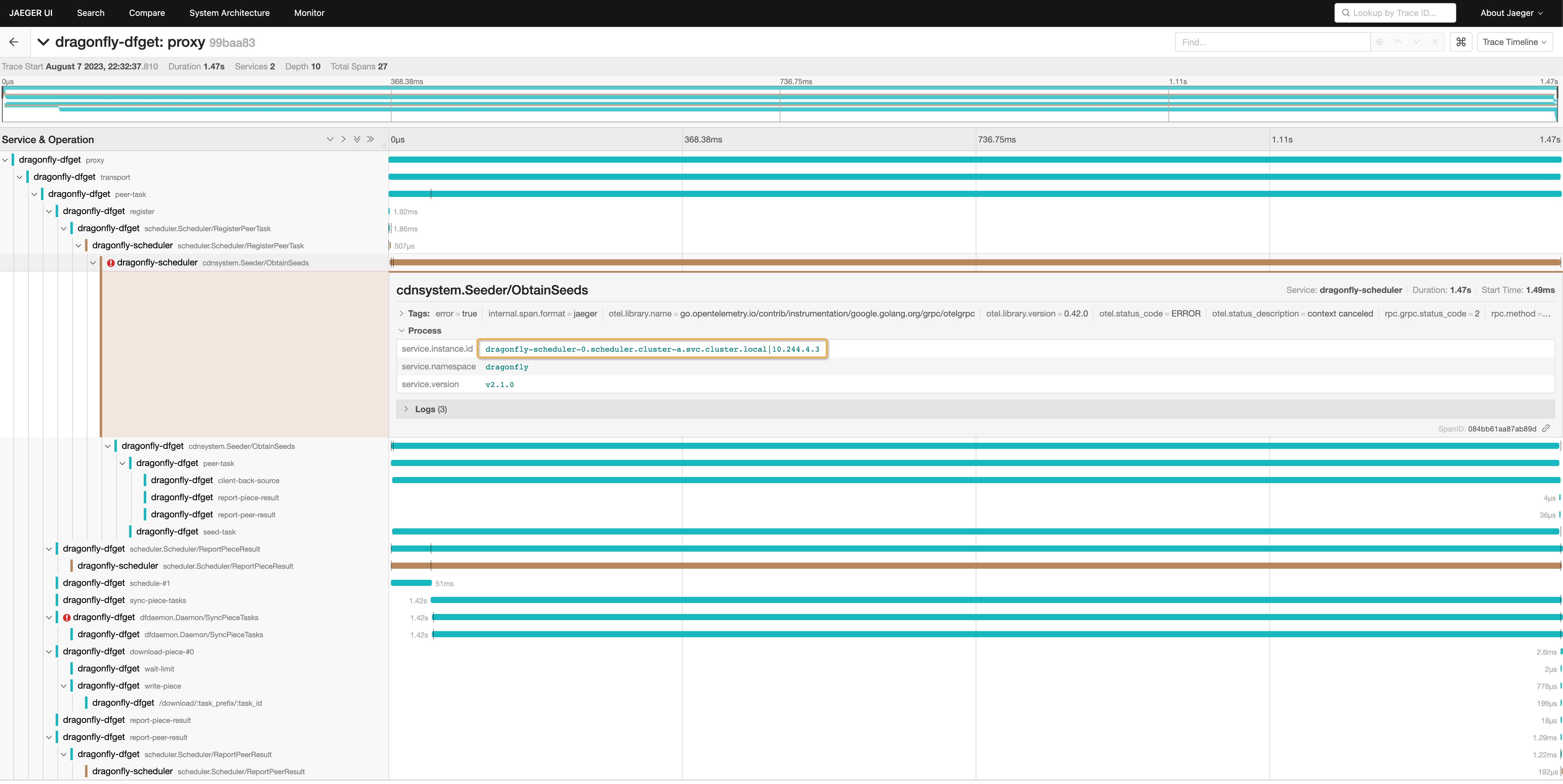Select /download/:task_prefix/:task_id span row
Viewport: 1563px width, 784px height.
coord(177,703)
